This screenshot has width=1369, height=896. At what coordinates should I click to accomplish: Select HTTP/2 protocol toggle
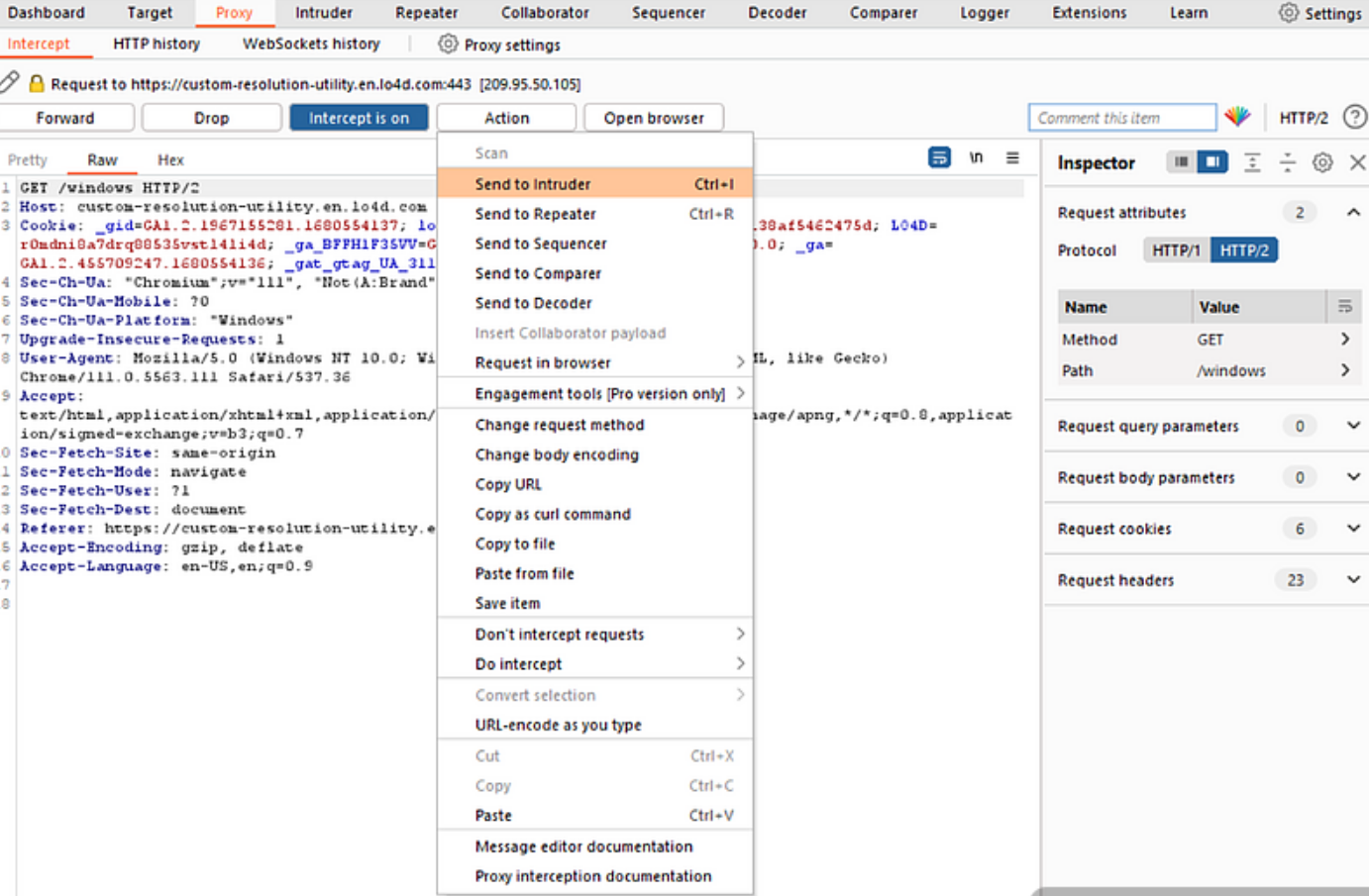(1243, 250)
